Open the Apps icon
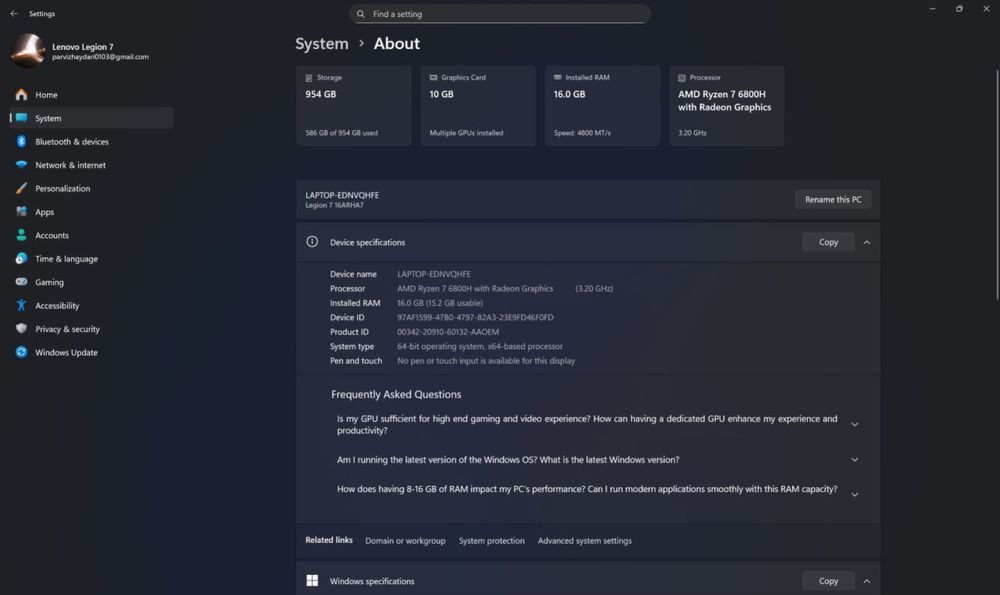 pos(21,212)
